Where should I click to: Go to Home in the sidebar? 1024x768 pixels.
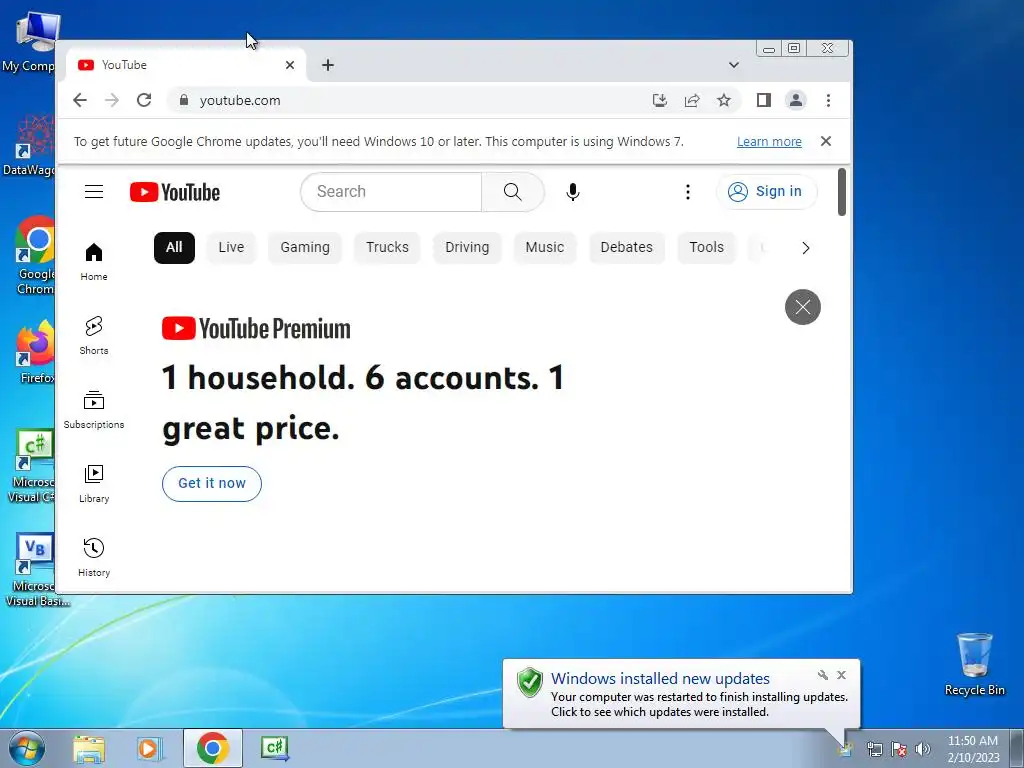click(x=94, y=261)
